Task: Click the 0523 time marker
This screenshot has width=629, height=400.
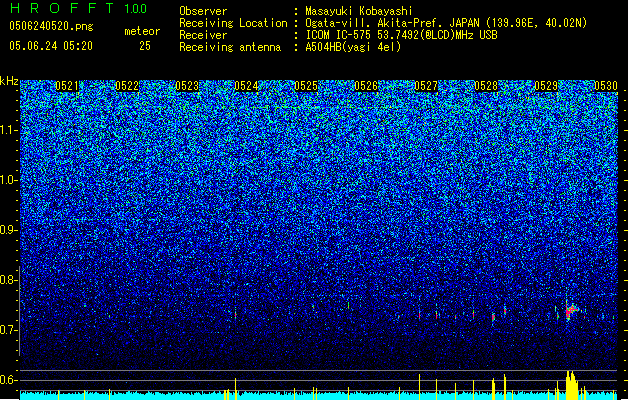Action: (187, 86)
